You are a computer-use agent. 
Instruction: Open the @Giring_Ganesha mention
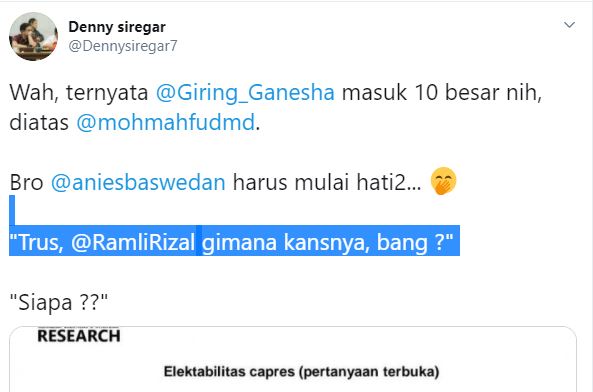click(245, 93)
